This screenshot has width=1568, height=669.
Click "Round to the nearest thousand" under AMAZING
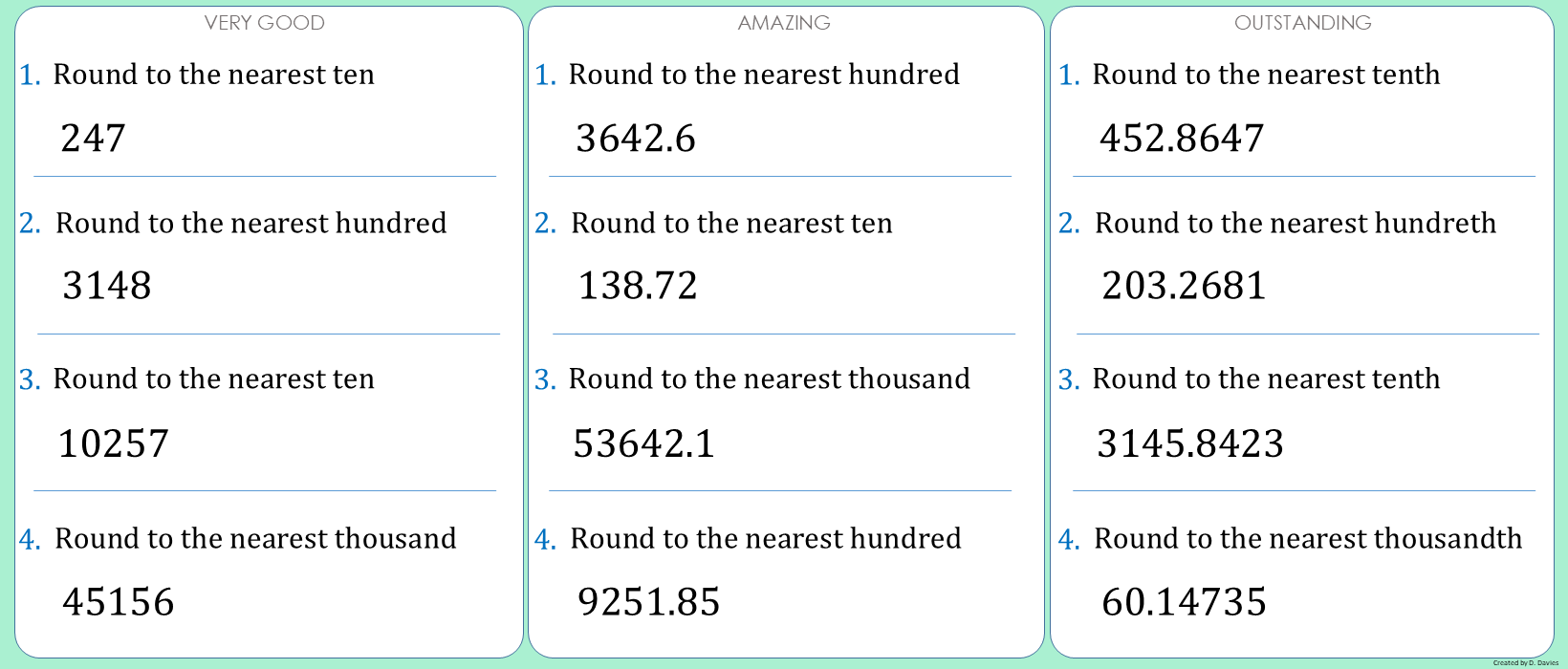point(770,379)
